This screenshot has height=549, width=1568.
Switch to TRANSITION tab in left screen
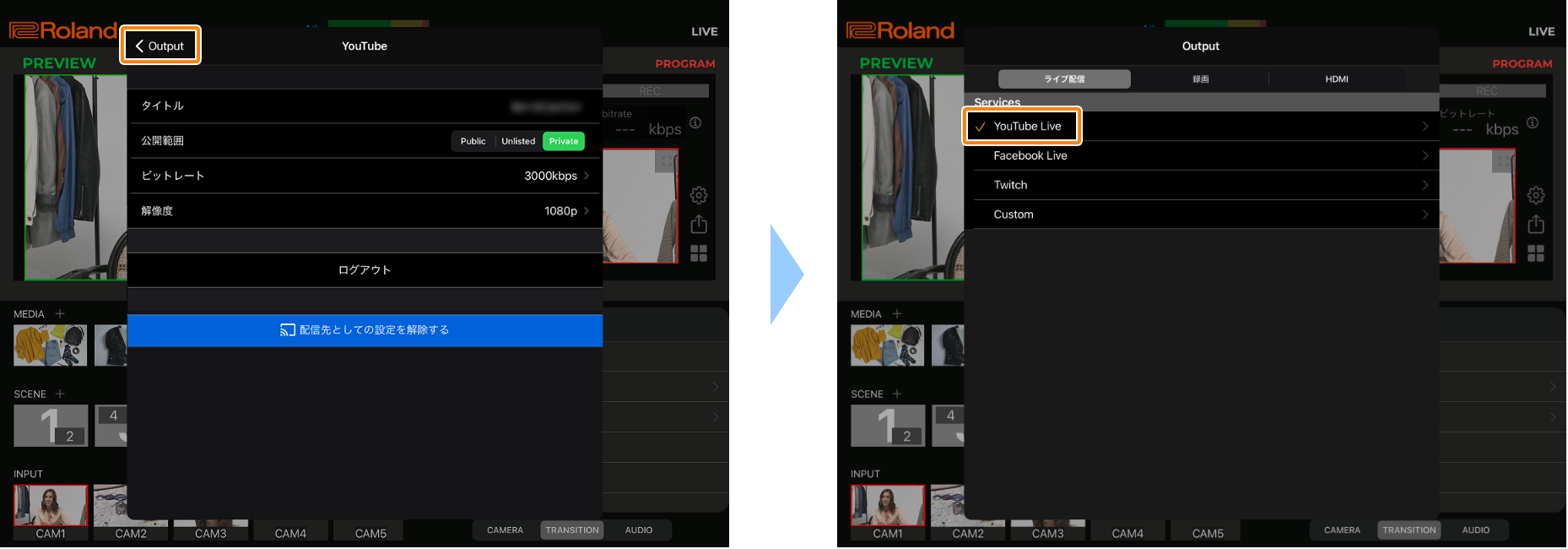(572, 530)
